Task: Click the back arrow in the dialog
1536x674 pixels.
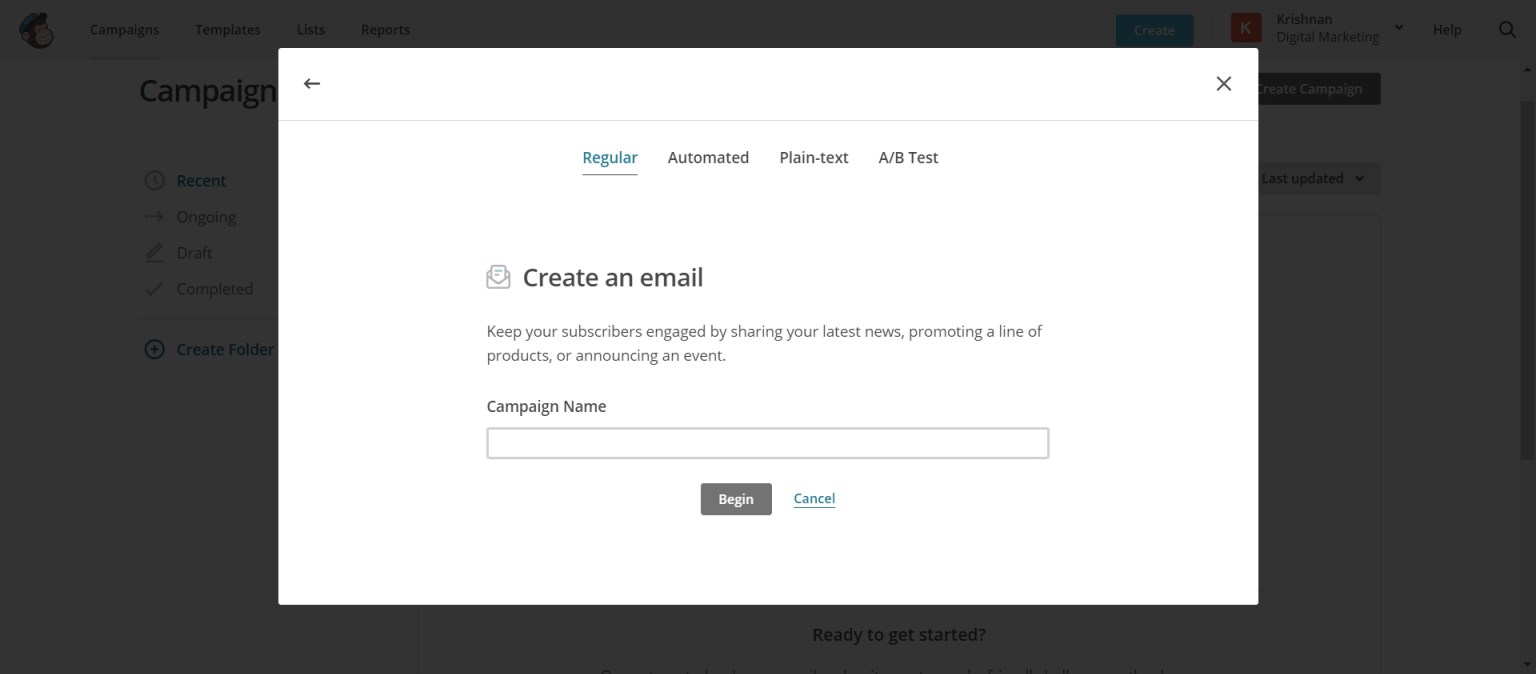Action: click(312, 84)
